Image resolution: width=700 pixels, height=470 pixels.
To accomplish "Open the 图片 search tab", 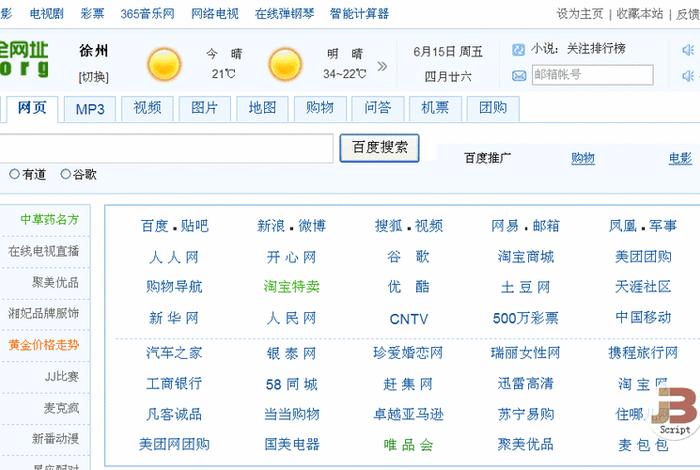I will 205,109.
